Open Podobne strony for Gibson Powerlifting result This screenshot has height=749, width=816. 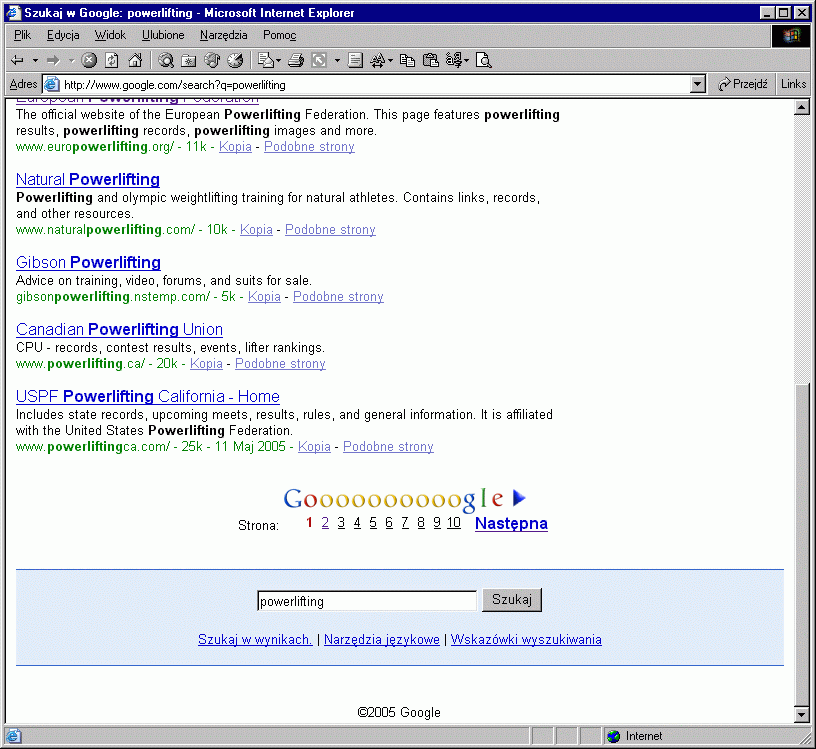coord(338,297)
